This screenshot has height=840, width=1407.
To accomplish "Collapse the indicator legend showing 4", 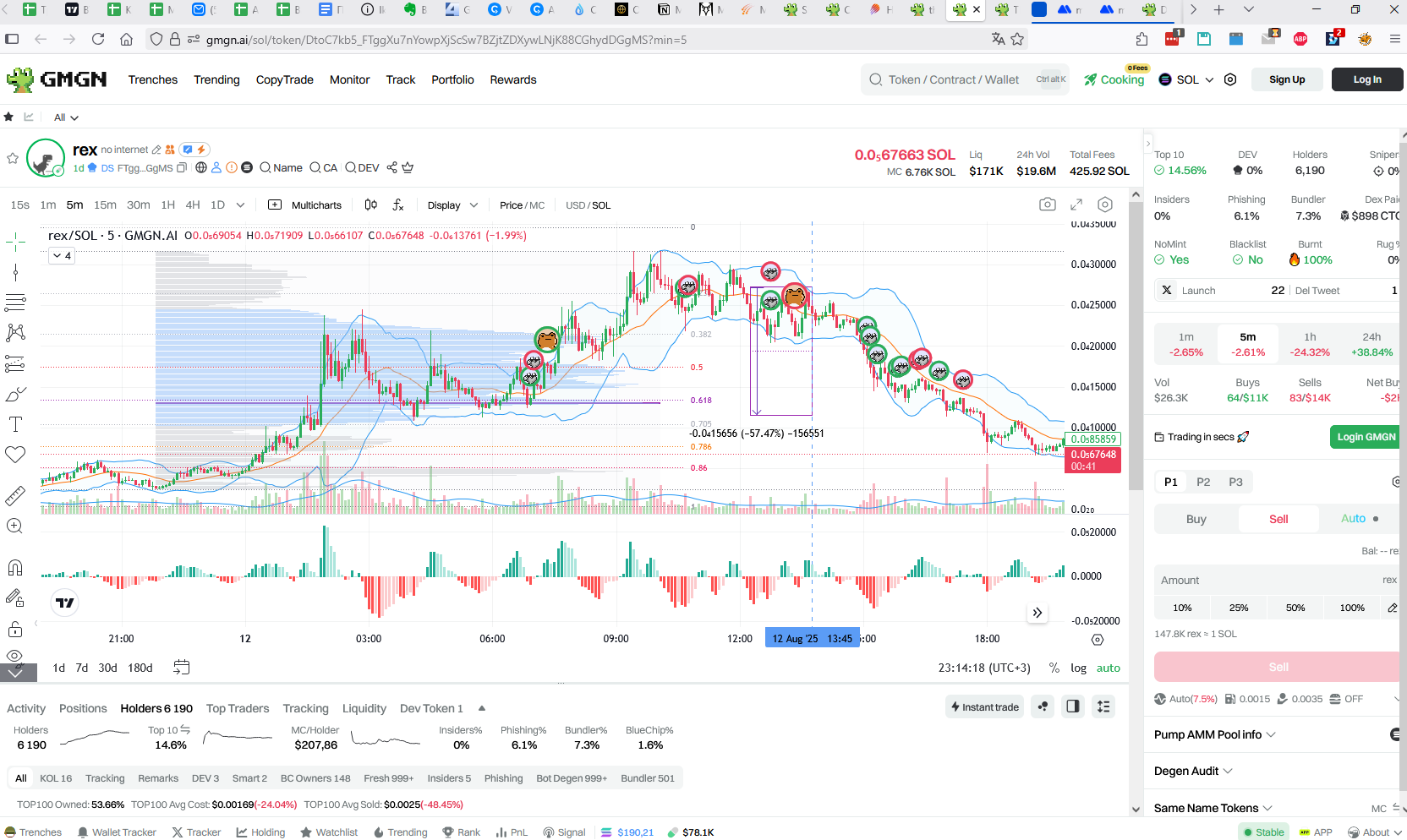I will click(62, 255).
